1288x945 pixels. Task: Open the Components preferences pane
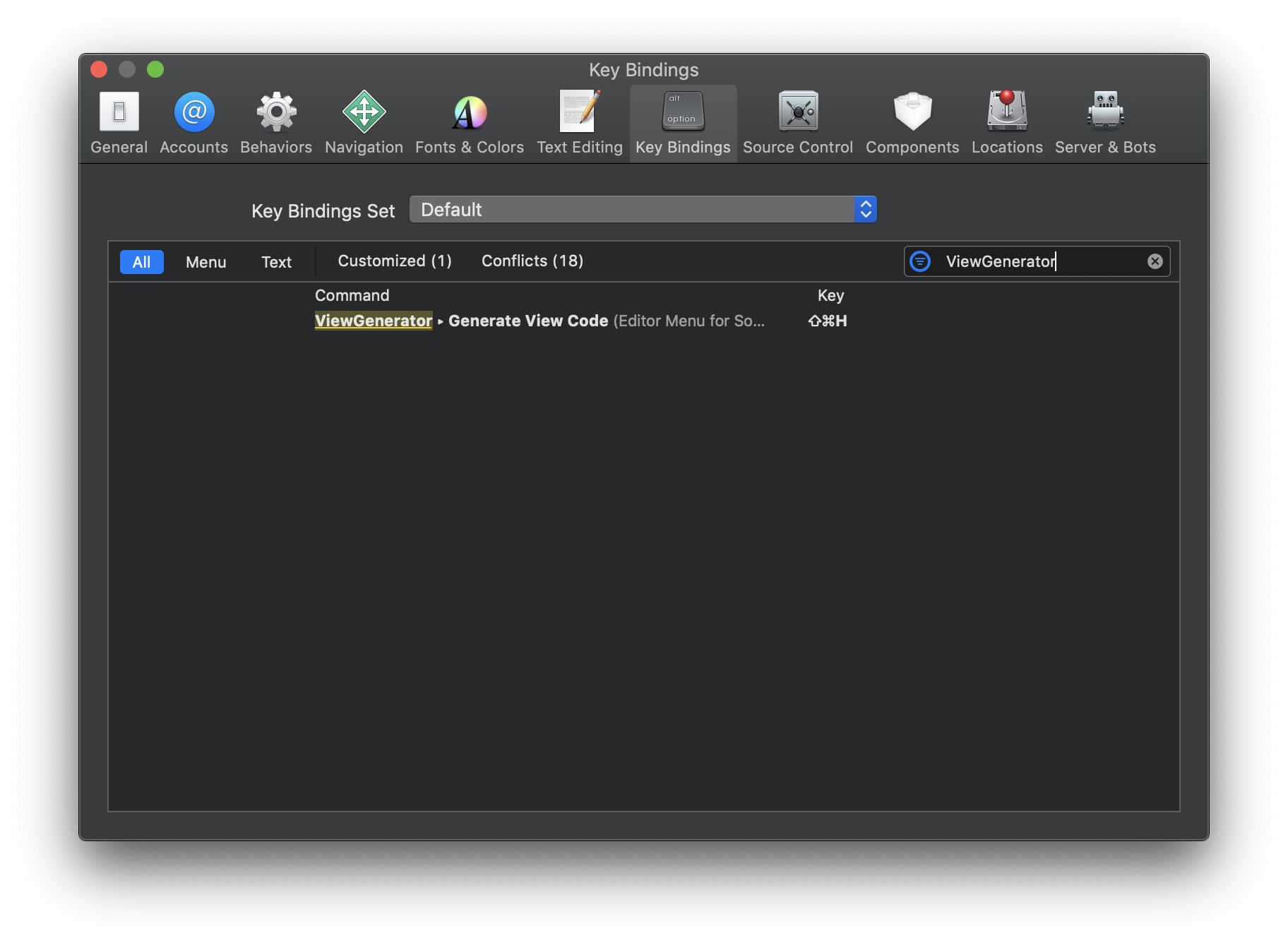pos(912,123)
